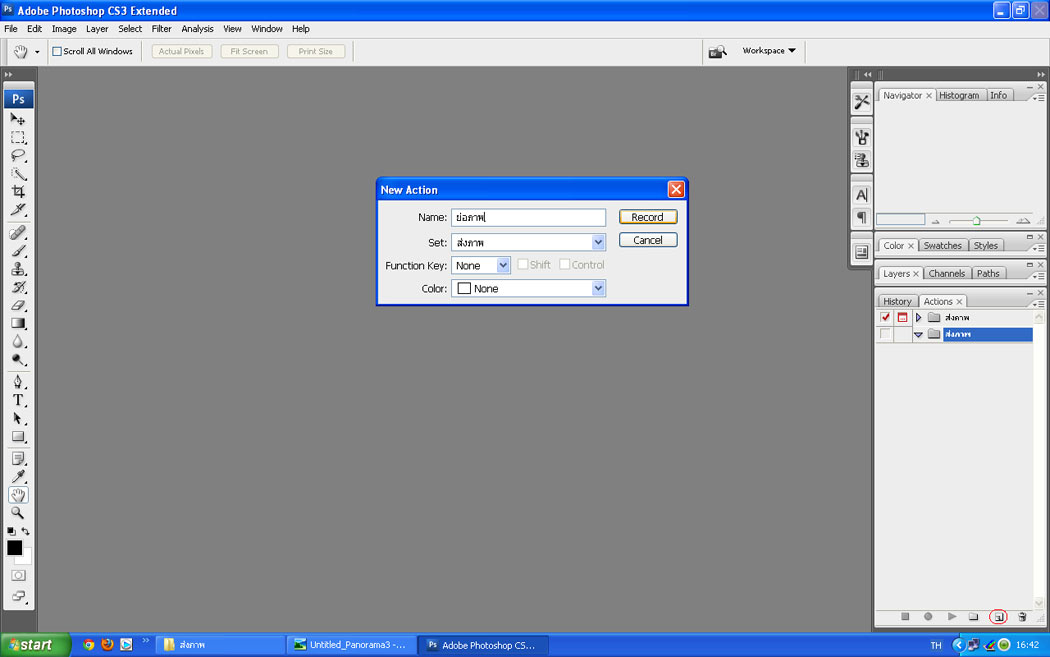
Task: Open the Set dropdown in New Action
Action: pos(598,242)
